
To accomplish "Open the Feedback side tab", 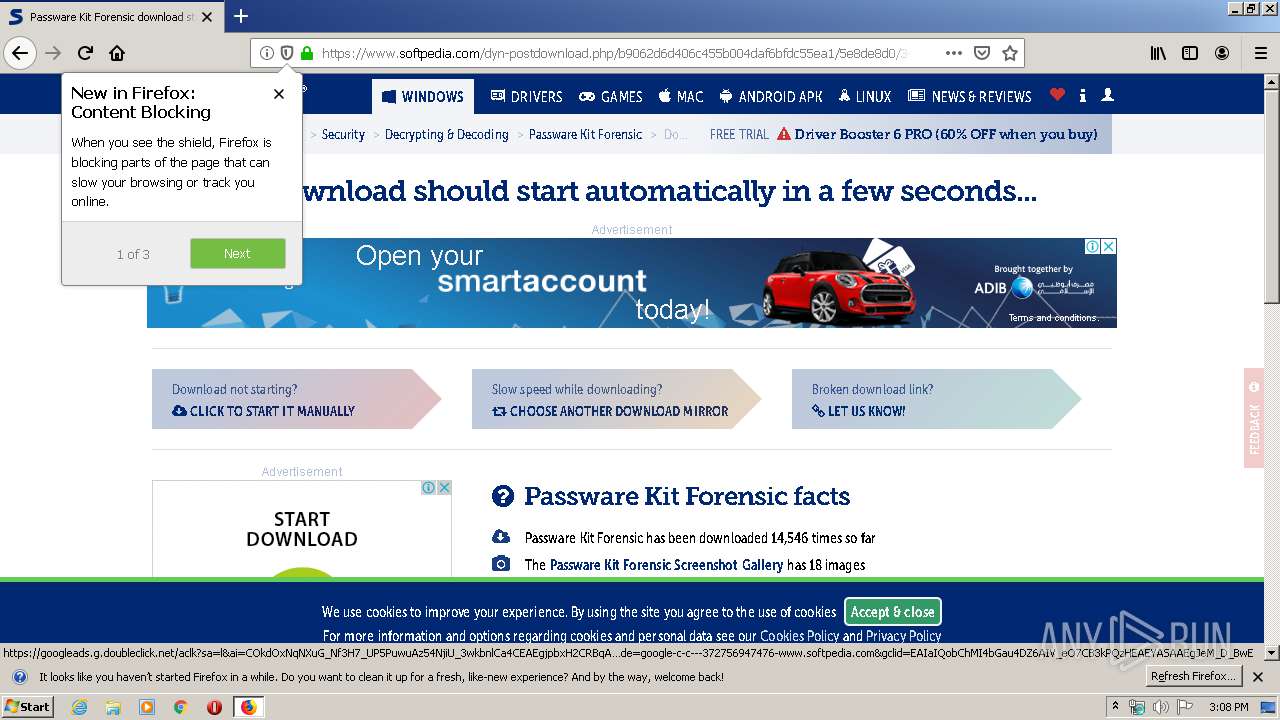I will tap(1254, 418).
